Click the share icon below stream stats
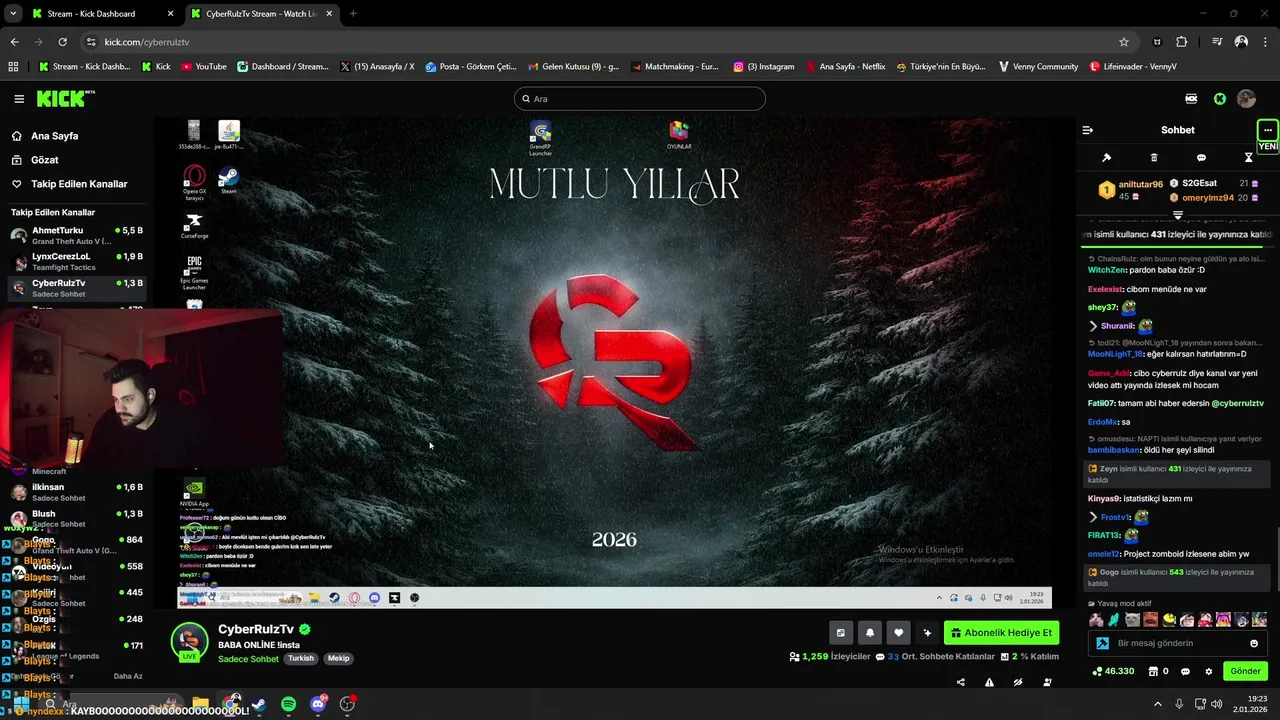Screen dimensions: 1280x720 click(x=961, y=682)
